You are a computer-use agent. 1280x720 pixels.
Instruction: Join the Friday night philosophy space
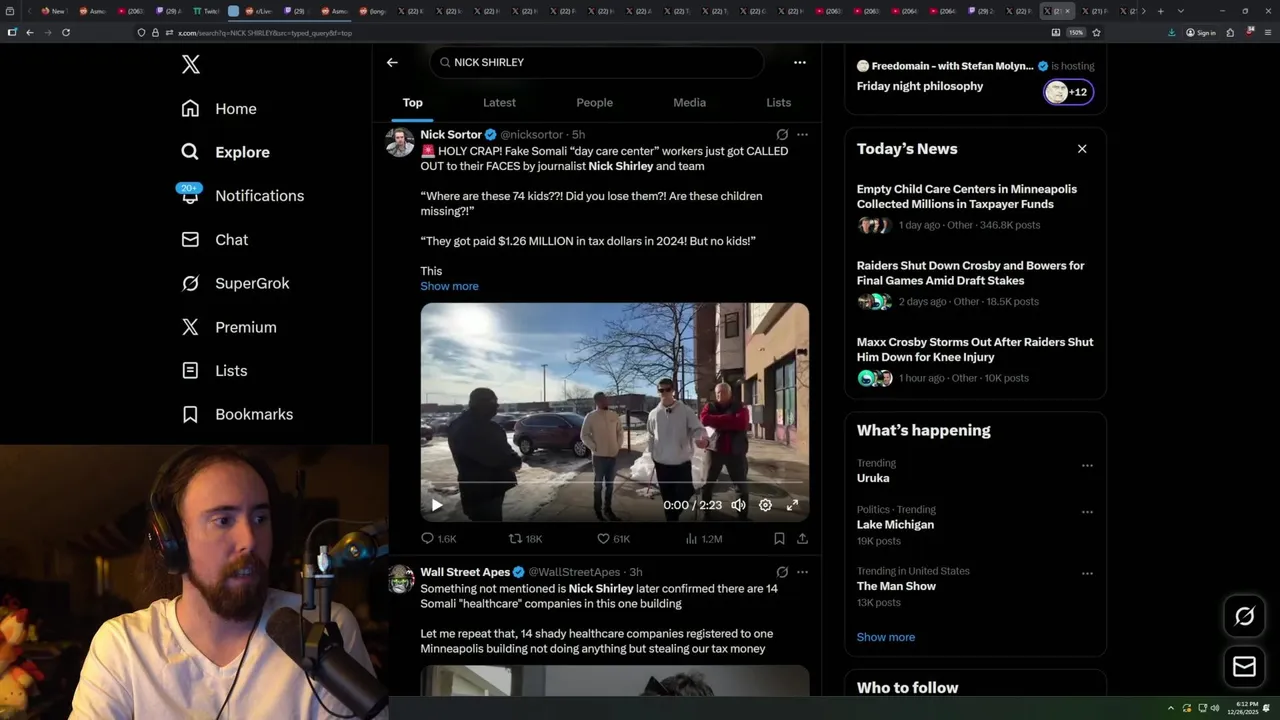(x=920, y=86)
